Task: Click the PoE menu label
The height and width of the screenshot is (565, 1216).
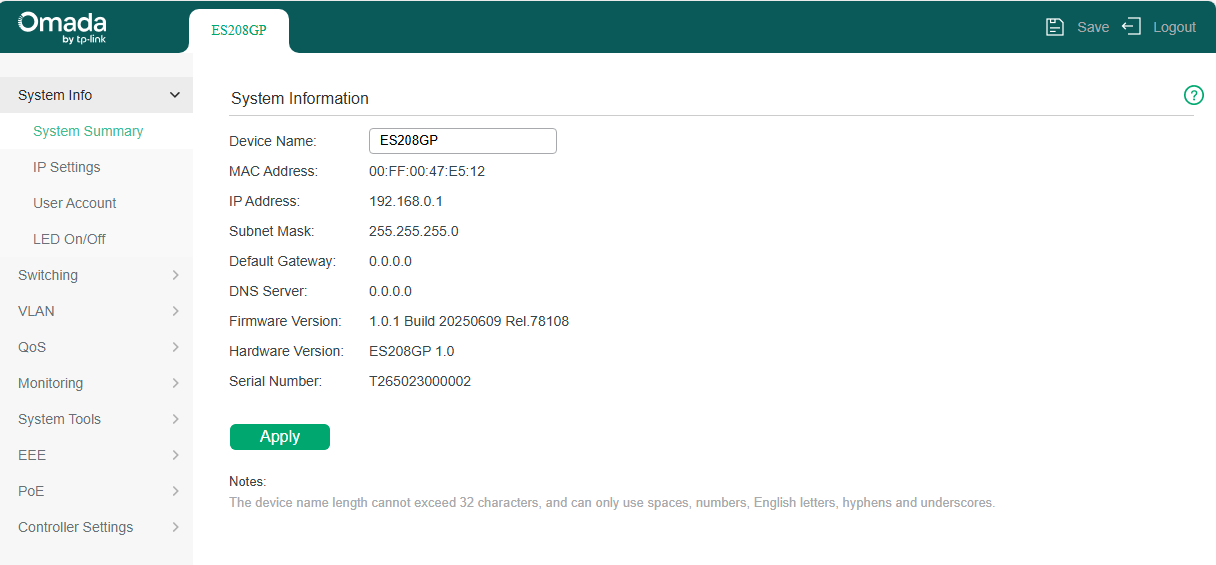Action: (x=31, y=491)
